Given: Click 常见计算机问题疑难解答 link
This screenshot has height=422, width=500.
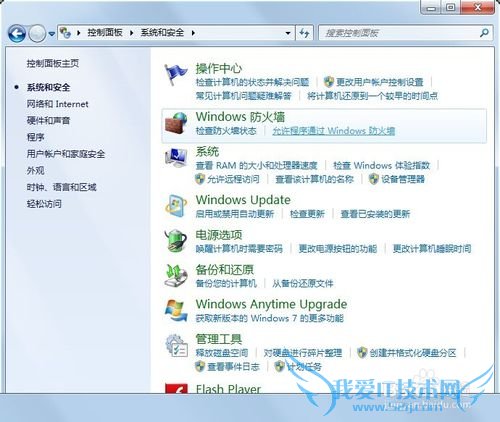Looking at the screenshot, I should pos(244,96).
